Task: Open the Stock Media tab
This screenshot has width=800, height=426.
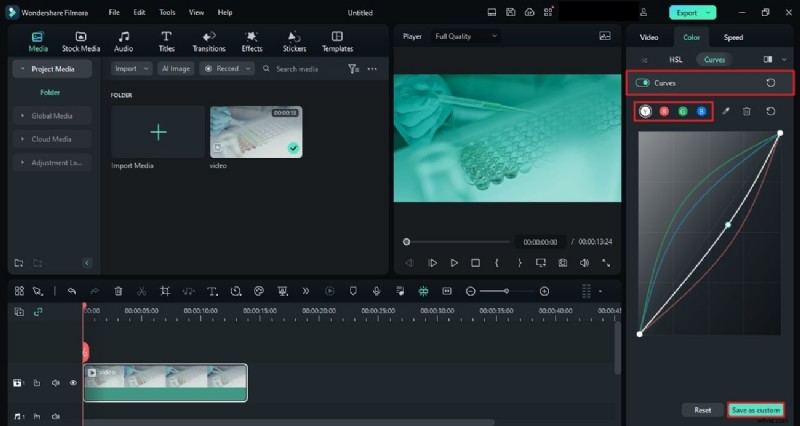Action: click(81, 42)
